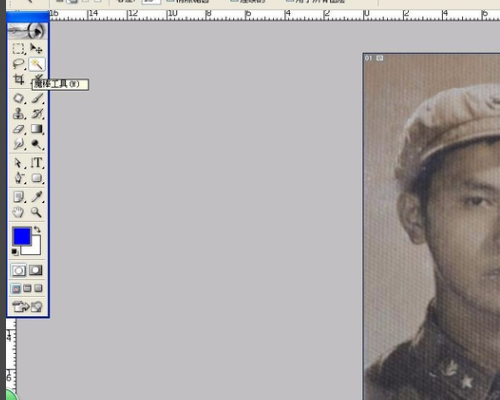Select the Clone Stamp tool

pyautogui.click(x=18, y=114)
